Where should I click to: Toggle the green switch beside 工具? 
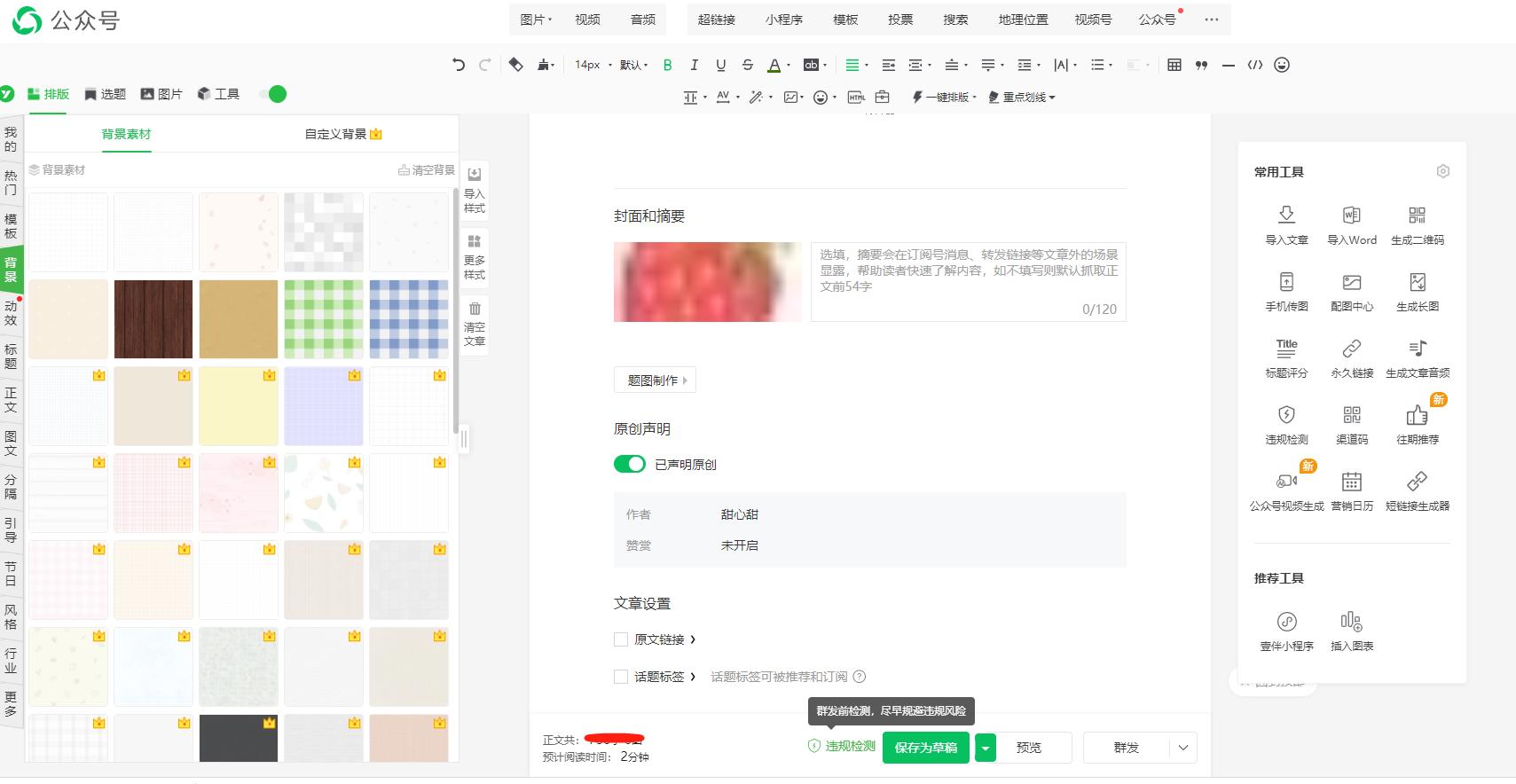(273, 94)
